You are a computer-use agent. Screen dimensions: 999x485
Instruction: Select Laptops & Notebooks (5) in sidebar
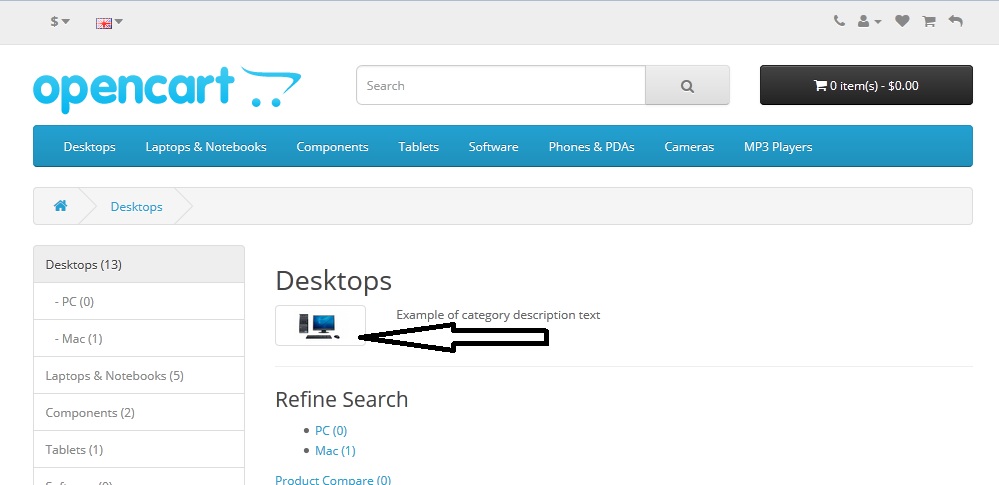point(139,375)
